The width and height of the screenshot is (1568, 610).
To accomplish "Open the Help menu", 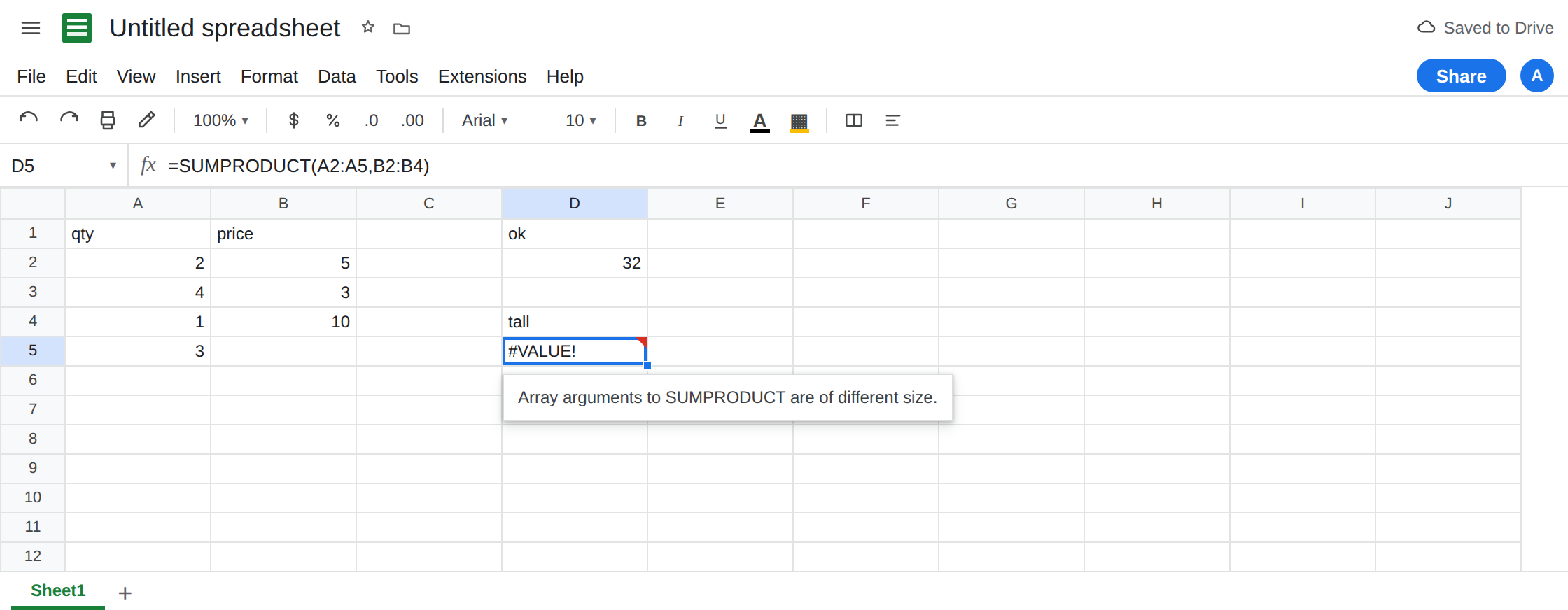I will (x=565, y=76).
